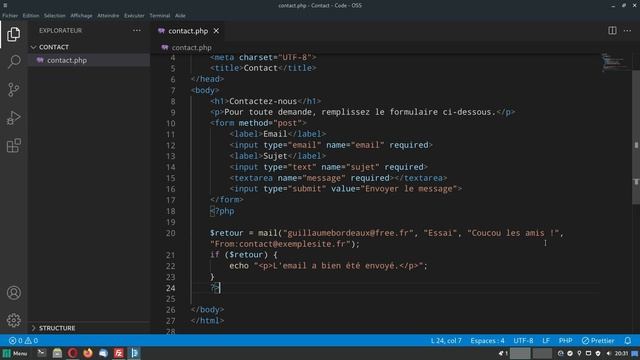This screenshot has height=360, width=640.
Task: Launch Opera from the taskbar
Action: pyautogui.click(x=73, y=353)
